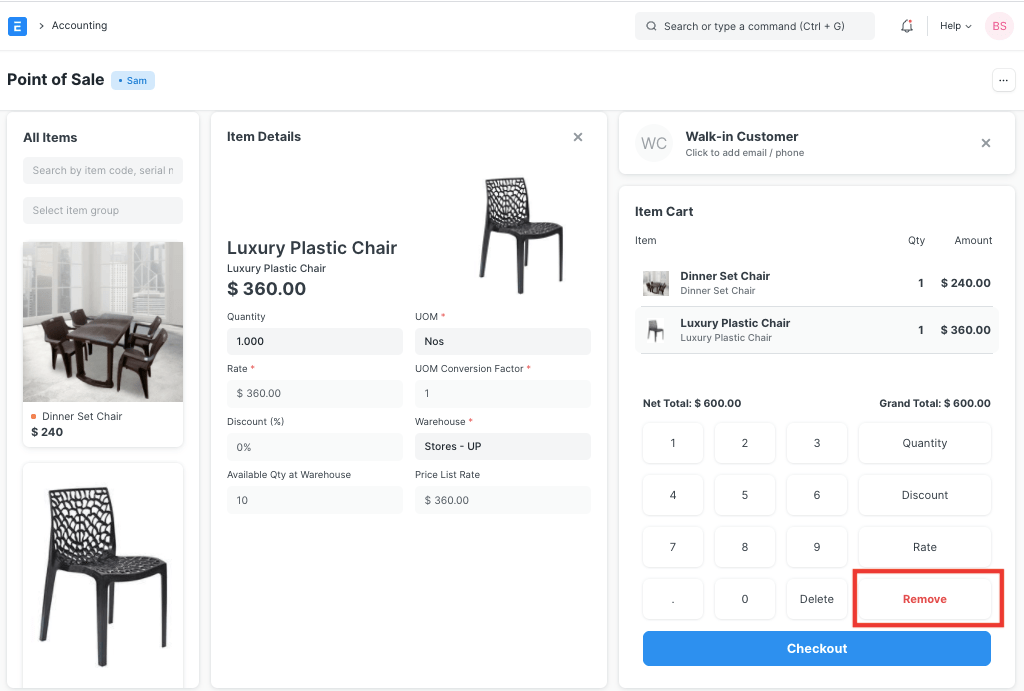
Task: Navigate via the Accounting breadcrumb
Action: click(78, 25)
